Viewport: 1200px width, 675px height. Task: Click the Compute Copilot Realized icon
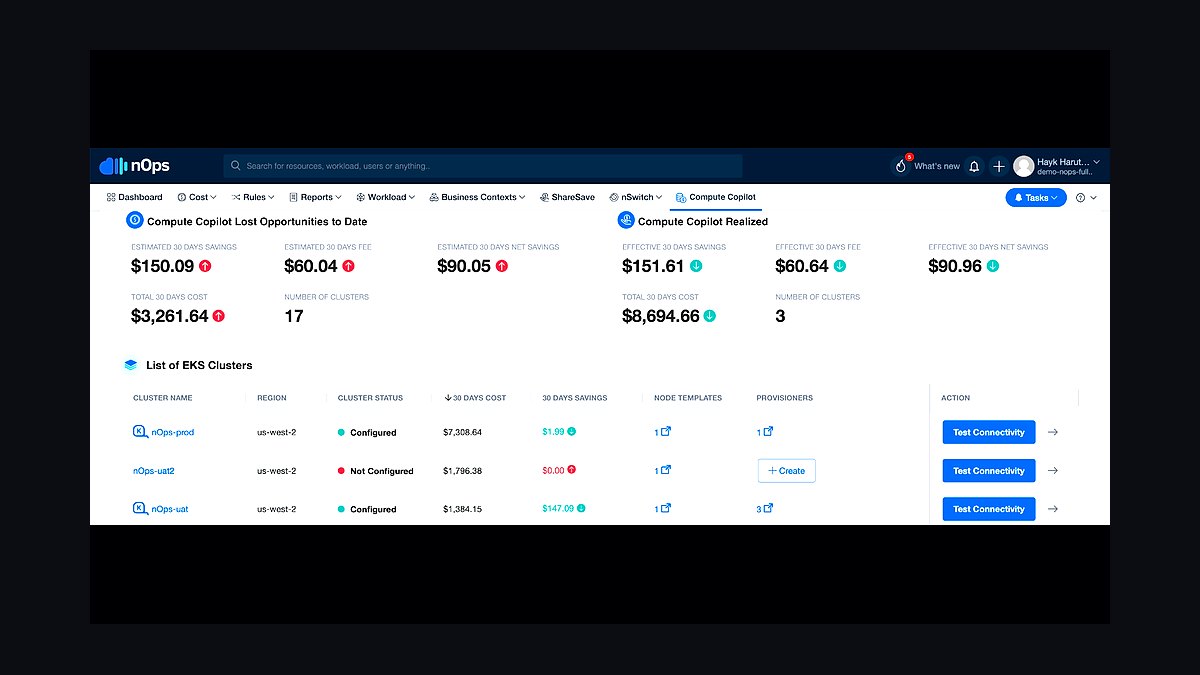626,220
